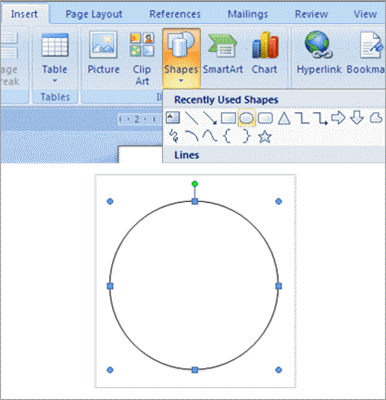Click the bottom-right corner sizing handle
The image size is (386, 400).
pyautogui.click(x=279, y=370)
